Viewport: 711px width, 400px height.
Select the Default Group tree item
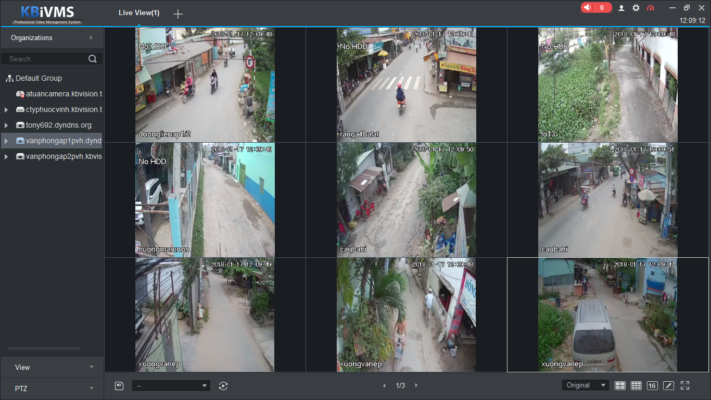coord(39,78)
